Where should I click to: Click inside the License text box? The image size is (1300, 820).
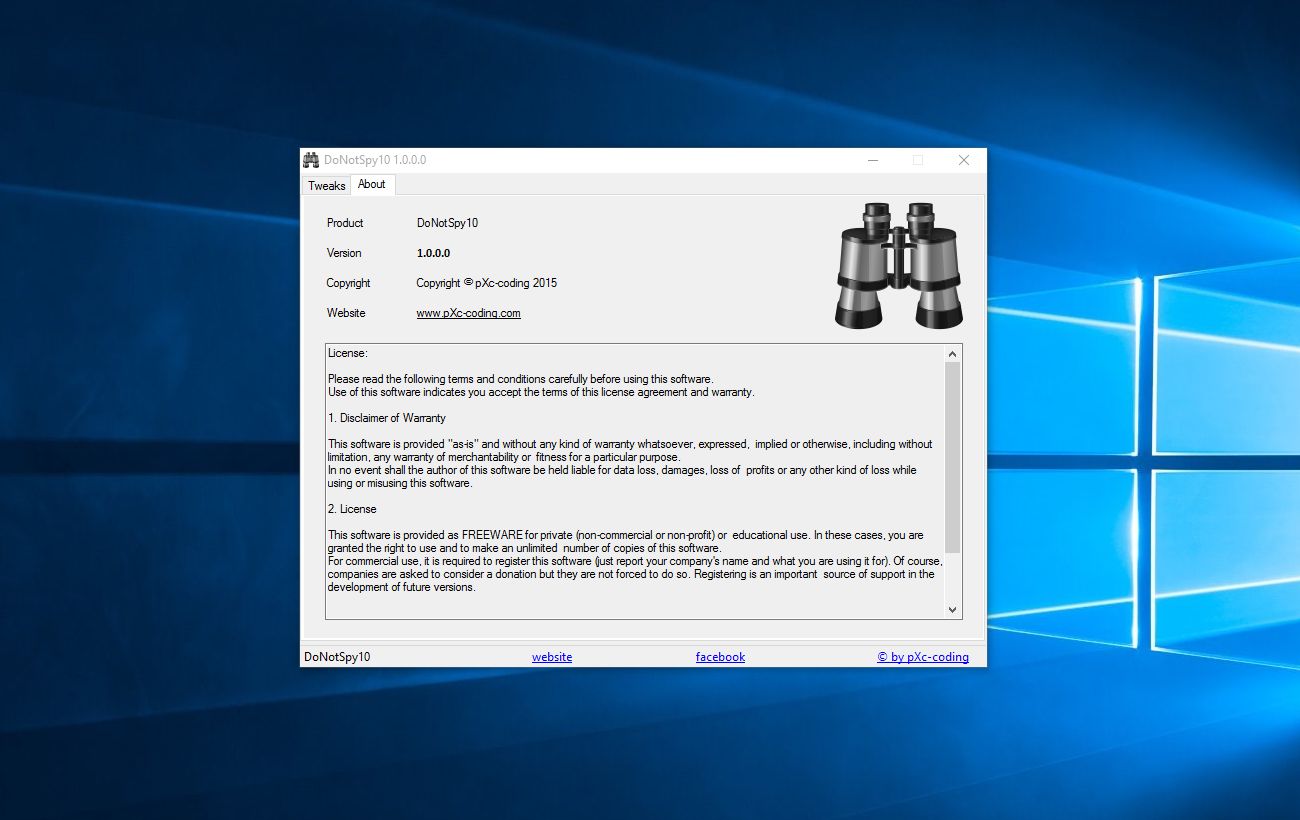[x=644, y=482]
